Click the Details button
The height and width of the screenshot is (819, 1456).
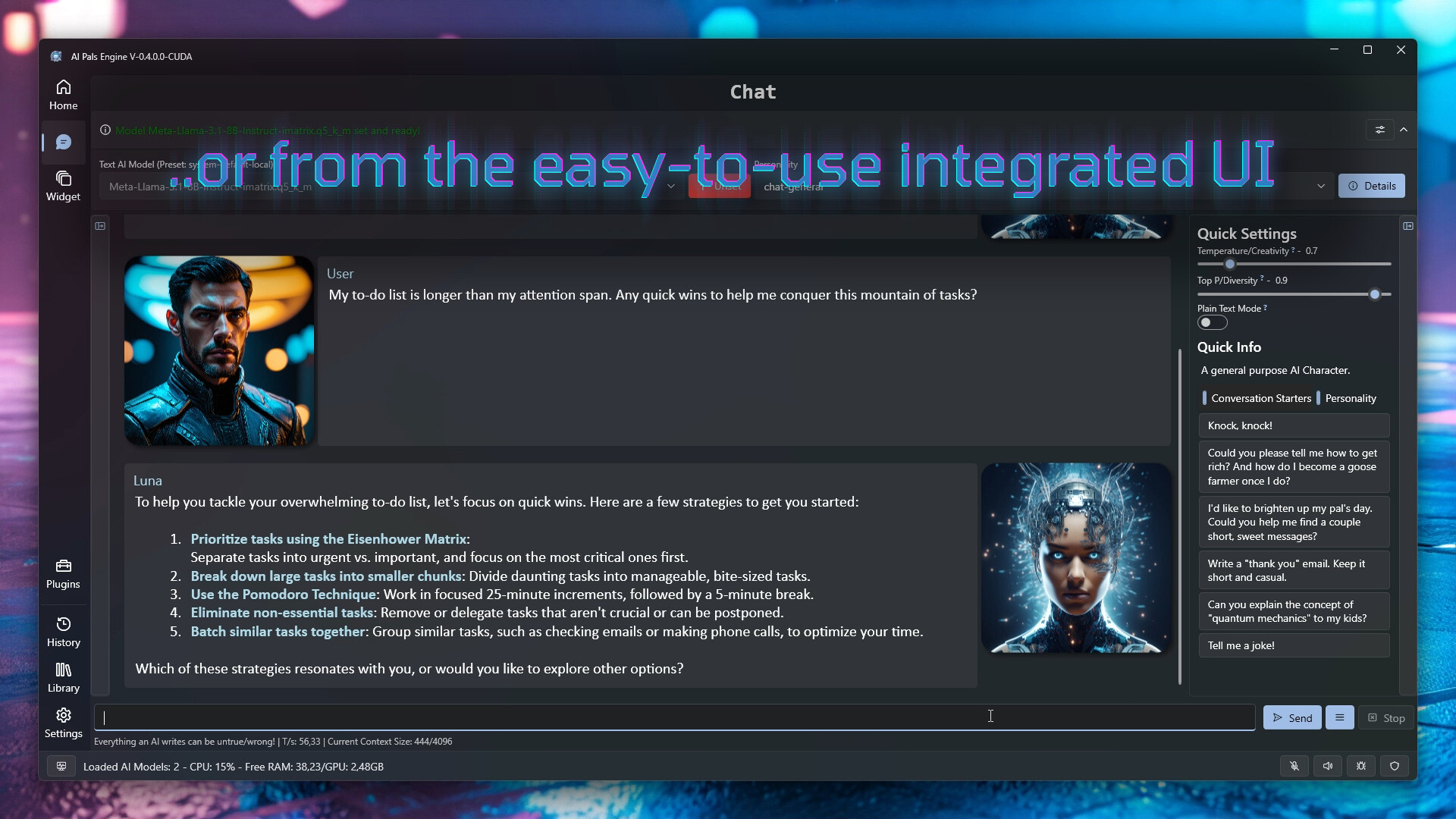click(1372, 186)
